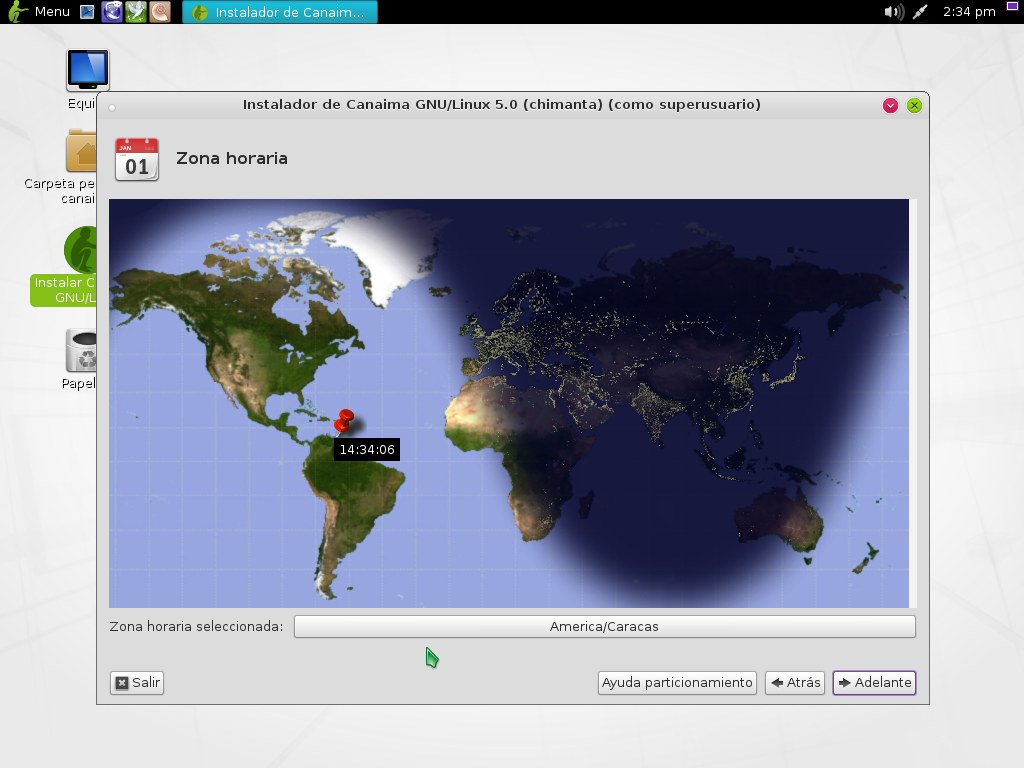Click the Salir button to exit installer

[136, 683]
